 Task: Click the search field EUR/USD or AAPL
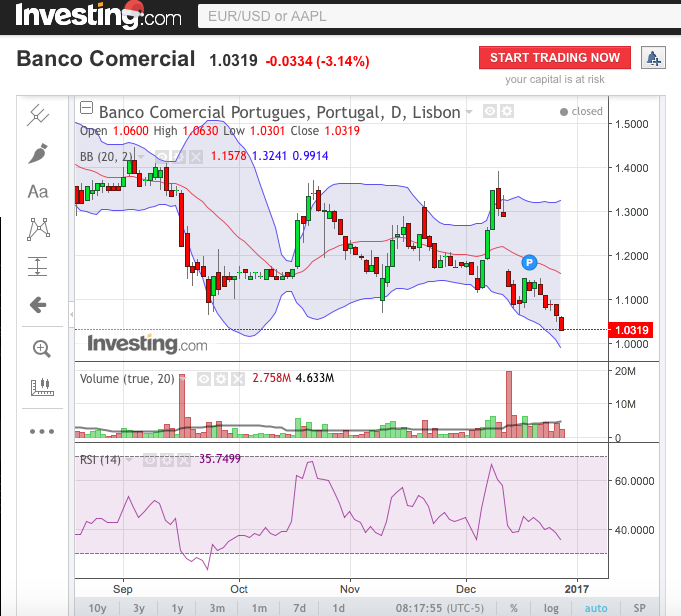[x=439, y=16]
